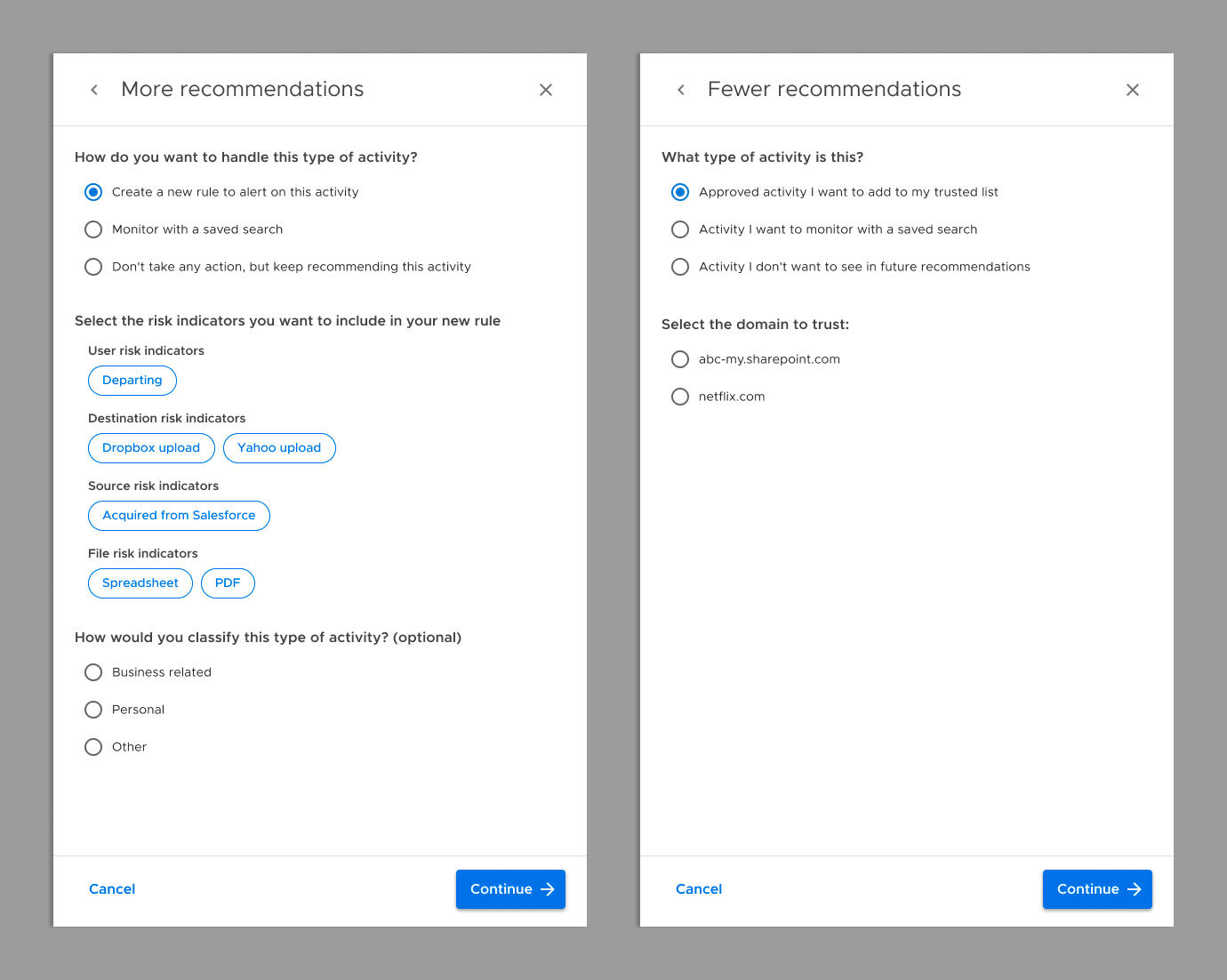
Task: Click back arrow in Fewer recommendations panel
Action: tap(681, 90)
